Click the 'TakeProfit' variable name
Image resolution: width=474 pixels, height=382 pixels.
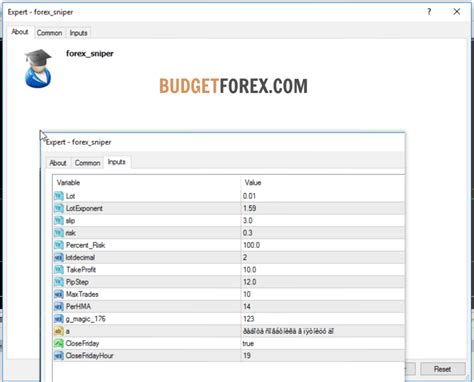81,270
